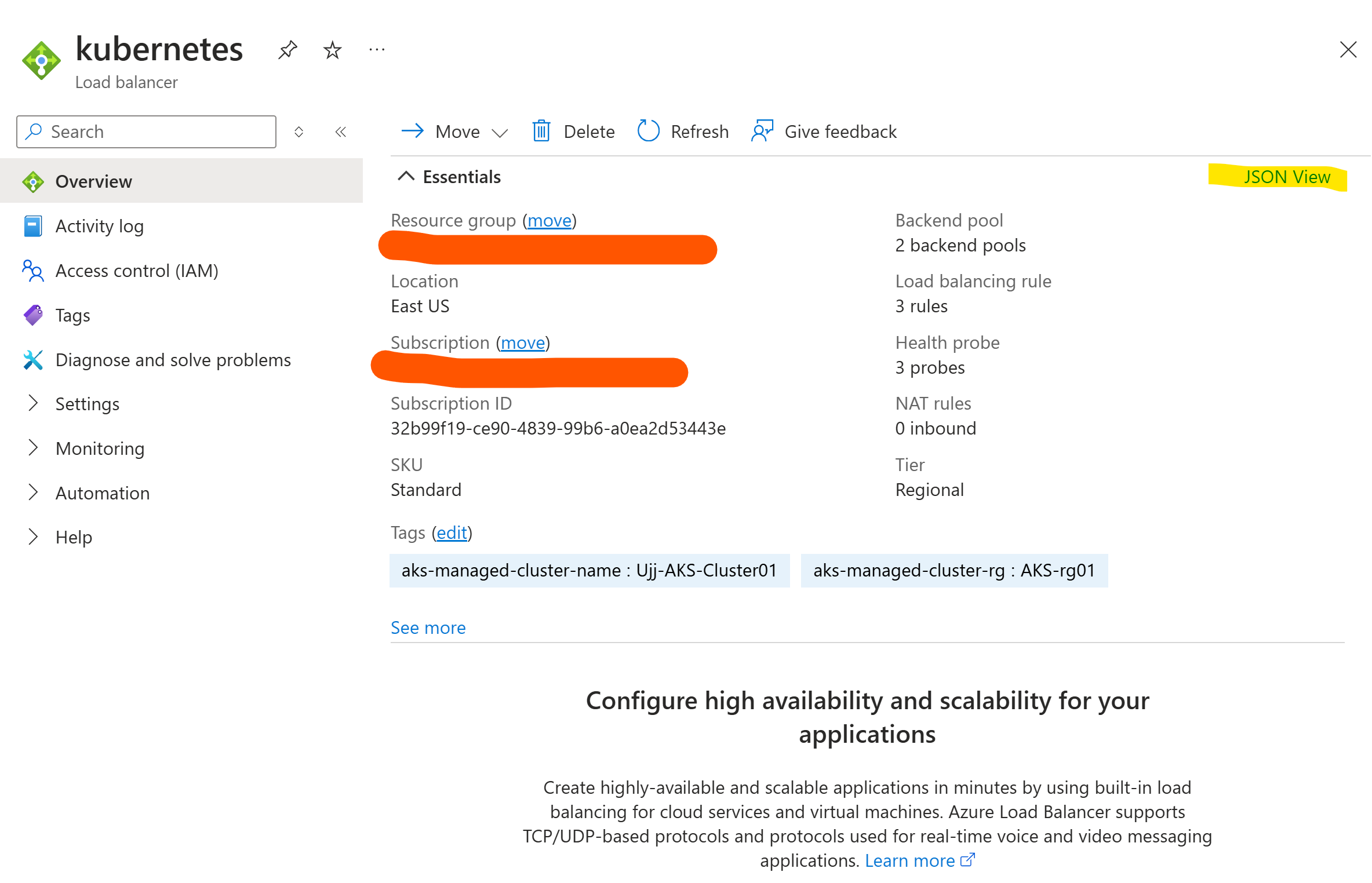Click the Learn more external-link icon
1372x883 pixels.
click(967, 860)
